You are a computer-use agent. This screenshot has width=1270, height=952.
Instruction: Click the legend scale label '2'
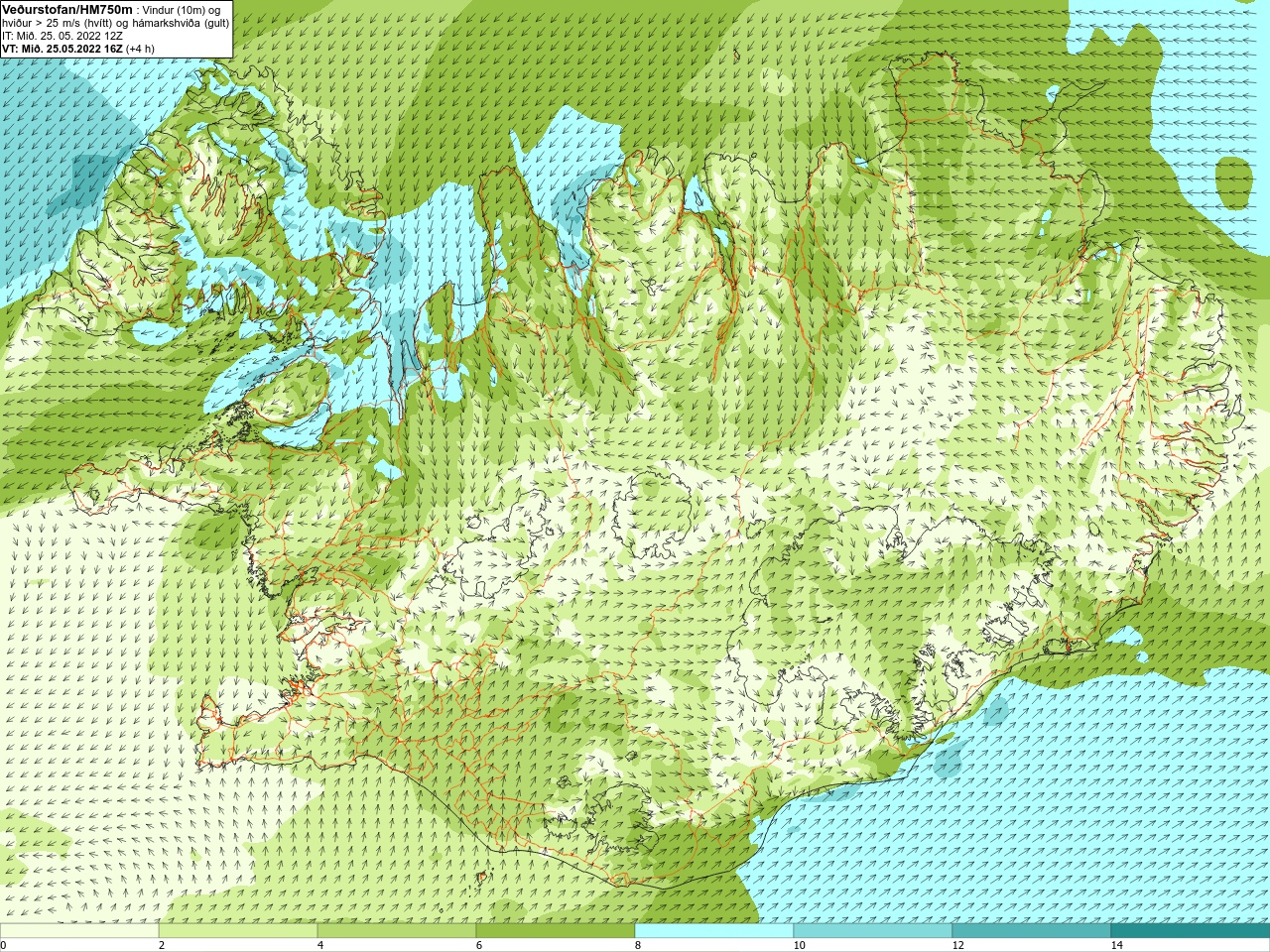(x=162, y=945)
